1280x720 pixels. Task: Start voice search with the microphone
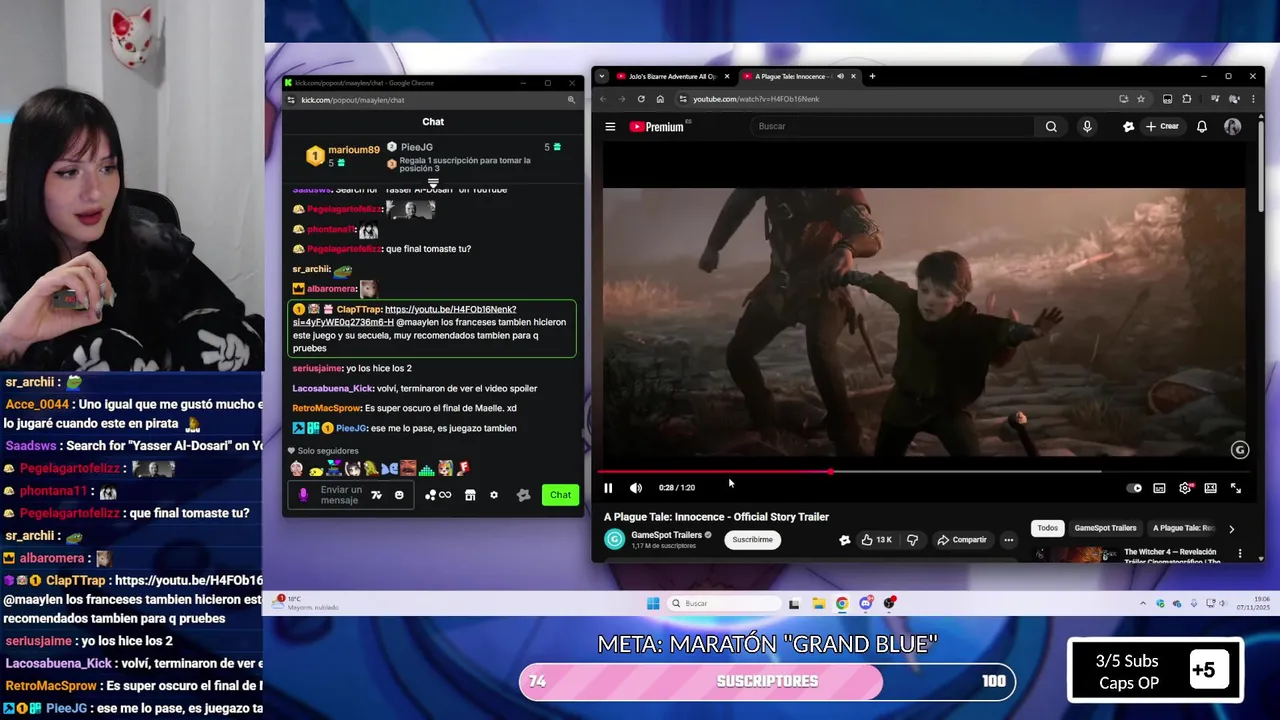[x=1087, y=126]
